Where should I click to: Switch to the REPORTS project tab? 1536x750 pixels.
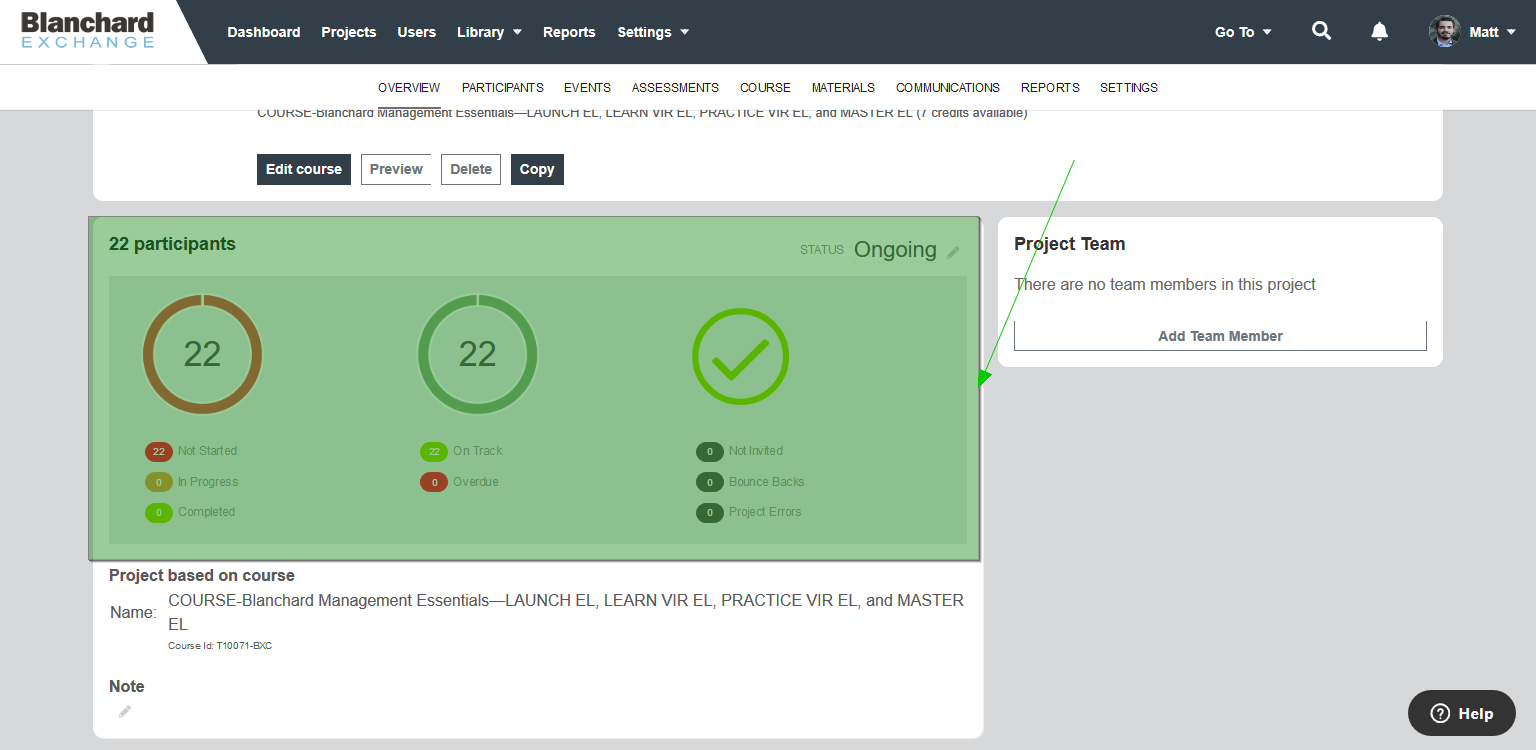pyautogui.click(x=1050, y=88)
